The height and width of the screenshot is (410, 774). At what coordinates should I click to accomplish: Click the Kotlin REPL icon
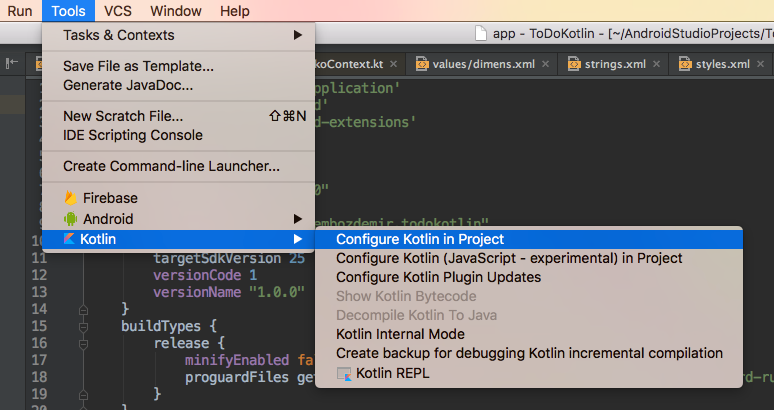coord(344,374)
